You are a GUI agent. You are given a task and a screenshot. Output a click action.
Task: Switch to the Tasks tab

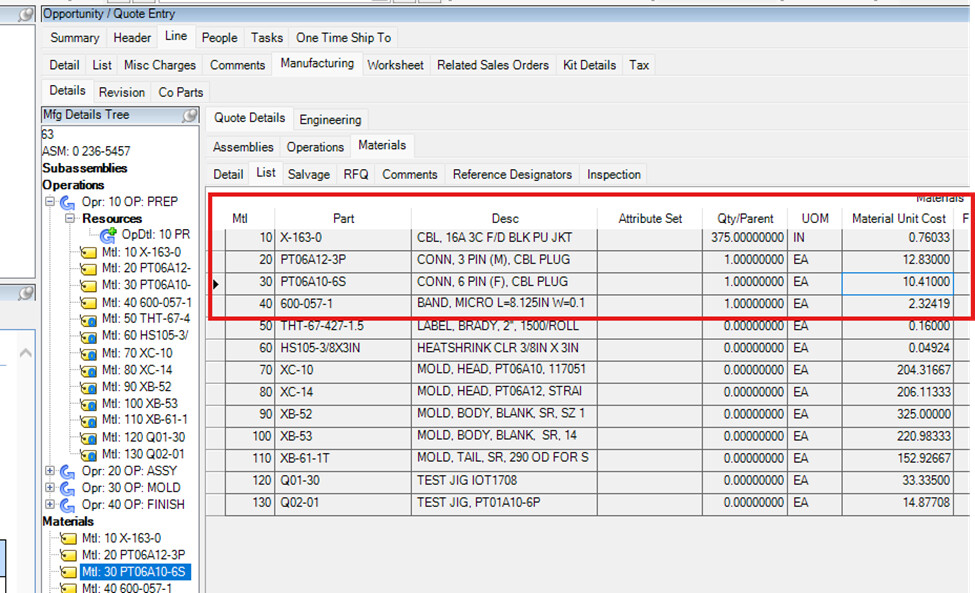[267, 38]
